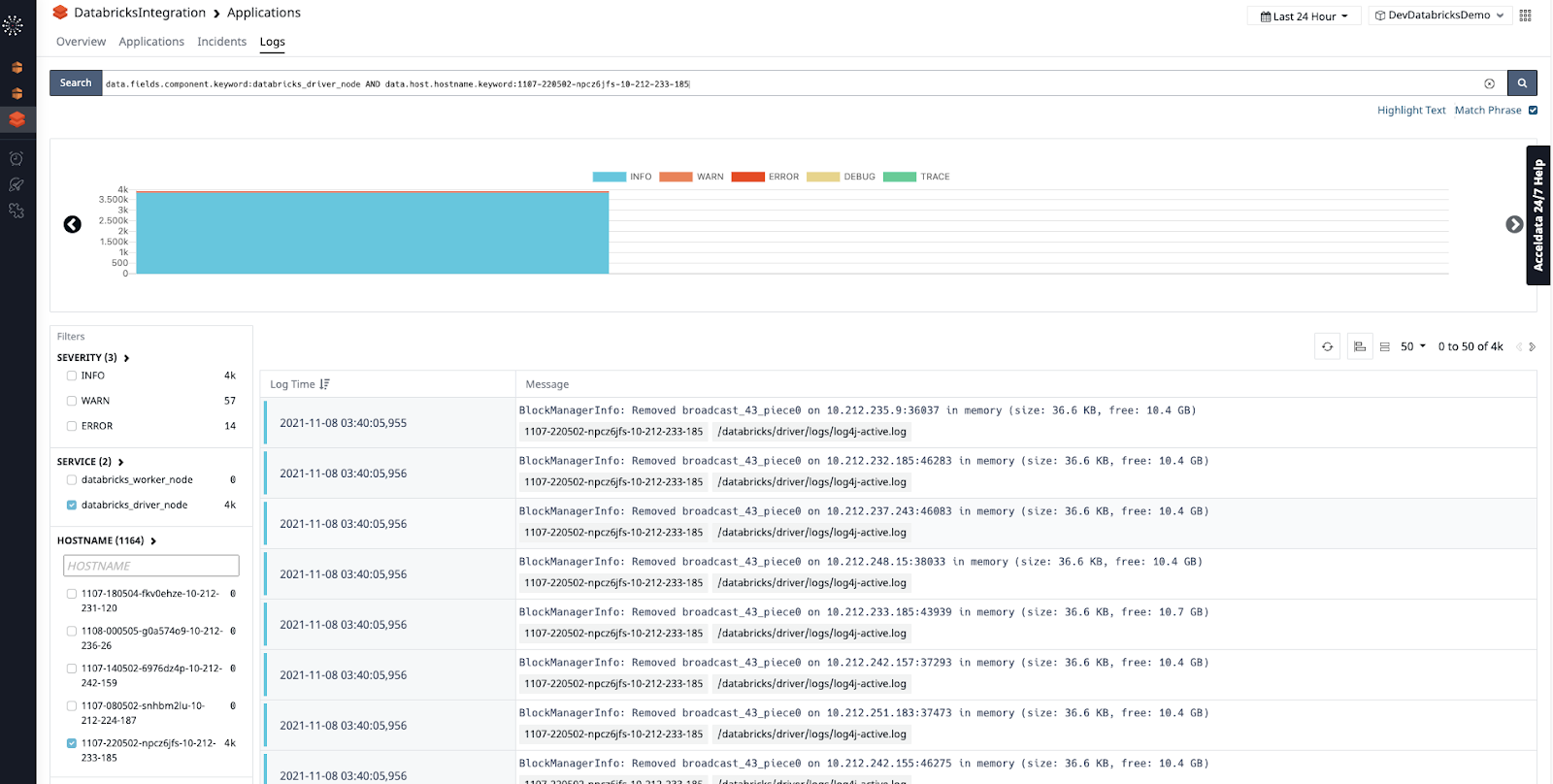Open the Acceldata 24/7 Help panel
1553x784 pixels.
click(x=1538, y=215)
